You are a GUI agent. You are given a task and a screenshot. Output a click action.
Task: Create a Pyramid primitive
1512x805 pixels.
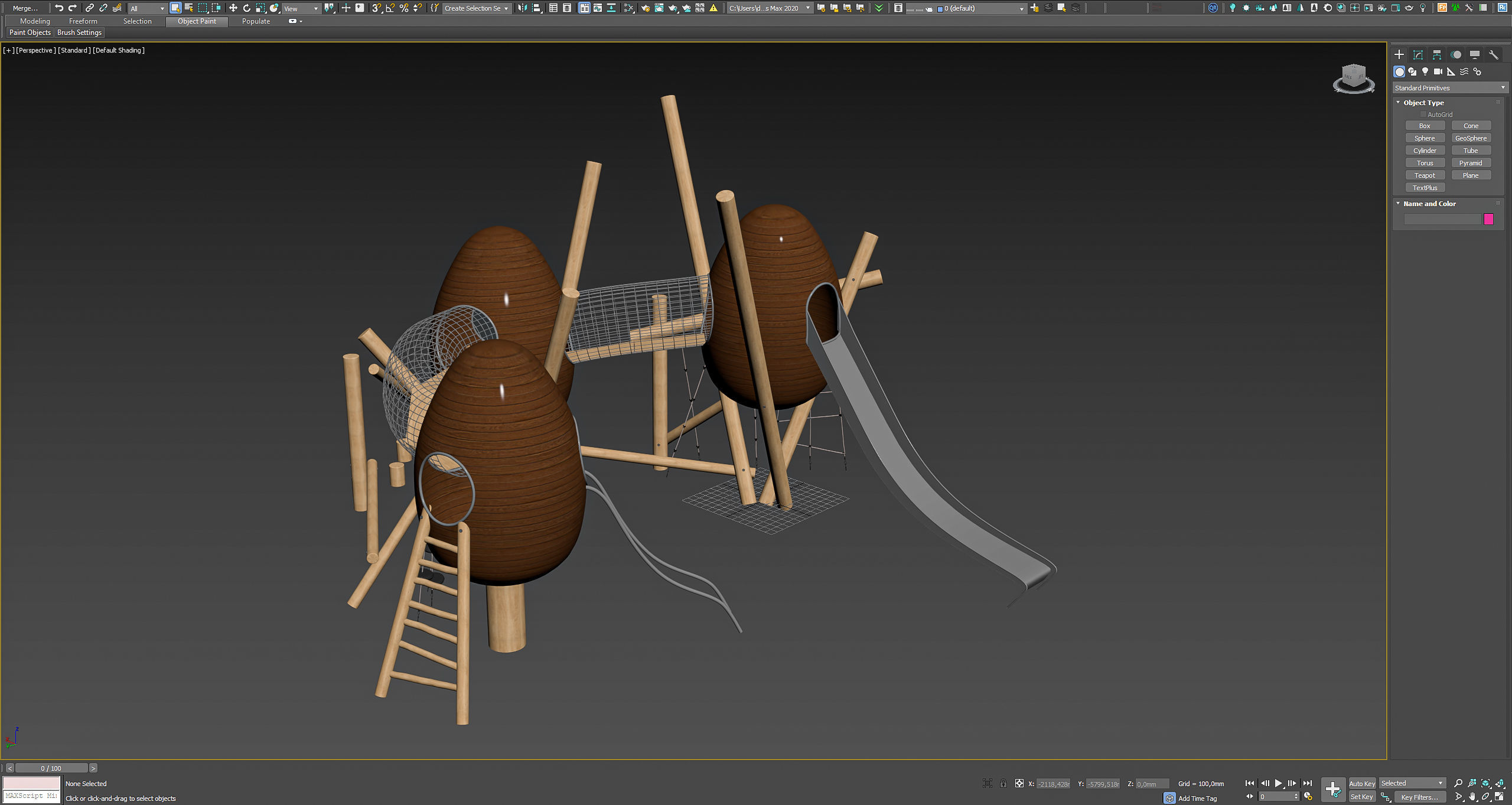coord(1471,163)
